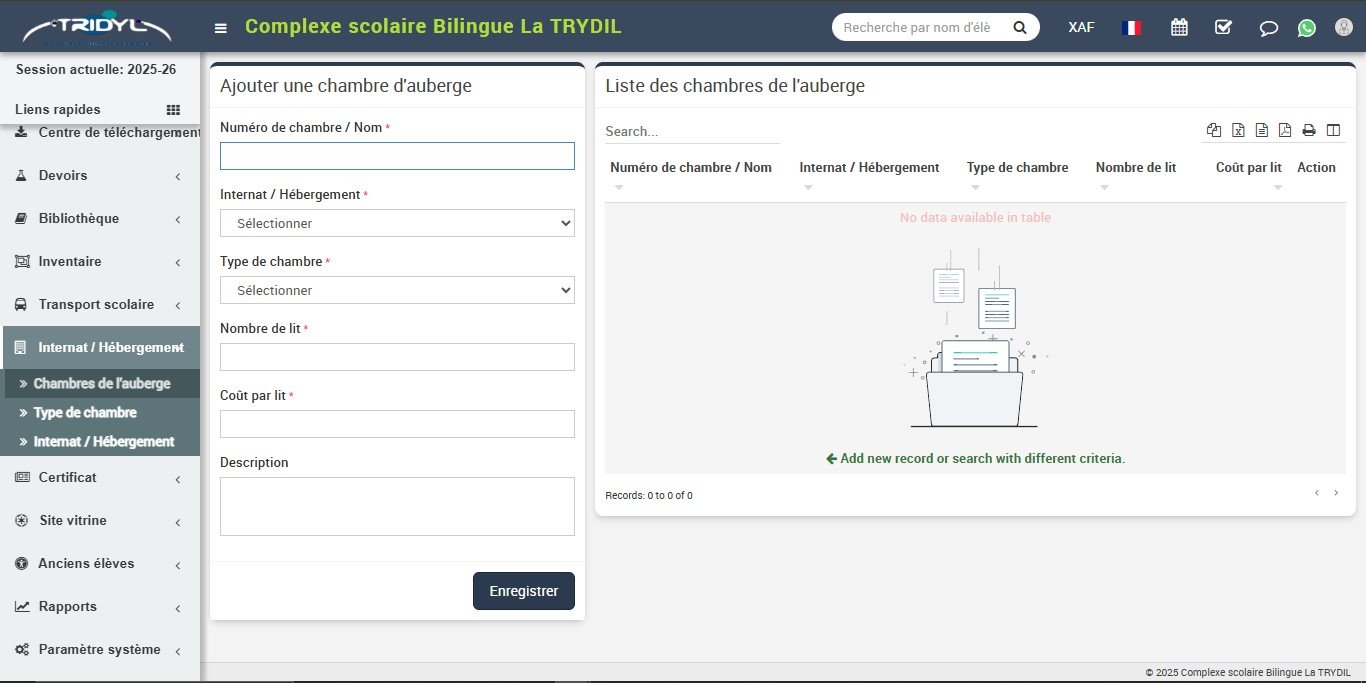
Task: Click the Numéro de chambre input field
Action: tap(397, 156)
